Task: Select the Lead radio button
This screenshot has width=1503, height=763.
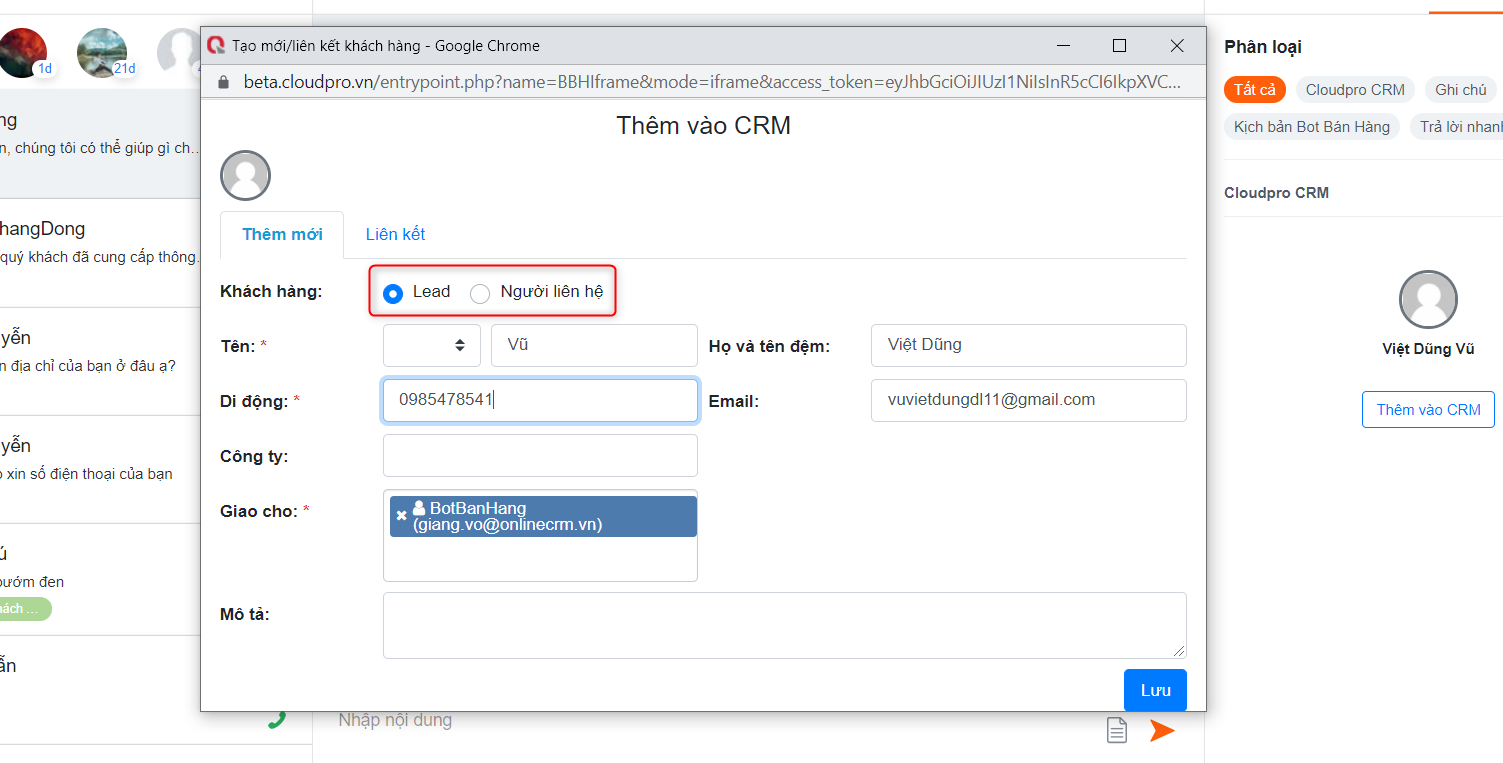Action: pos(393,293)
